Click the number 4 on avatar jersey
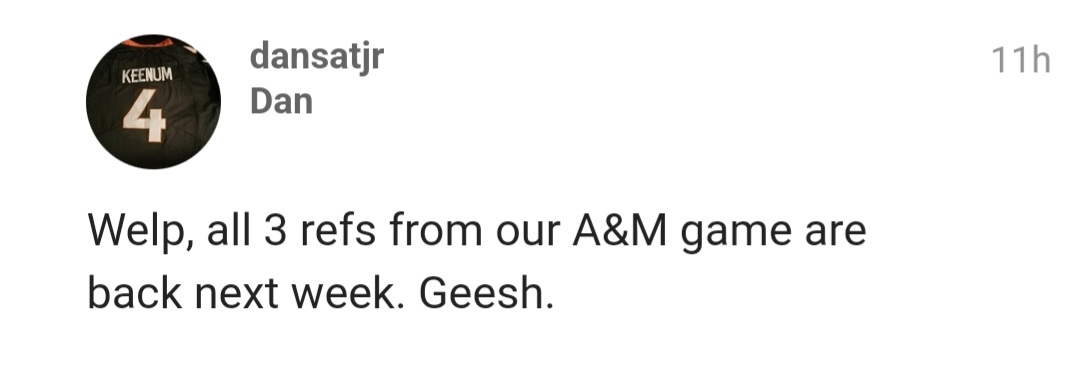 [x=144, y=117]
